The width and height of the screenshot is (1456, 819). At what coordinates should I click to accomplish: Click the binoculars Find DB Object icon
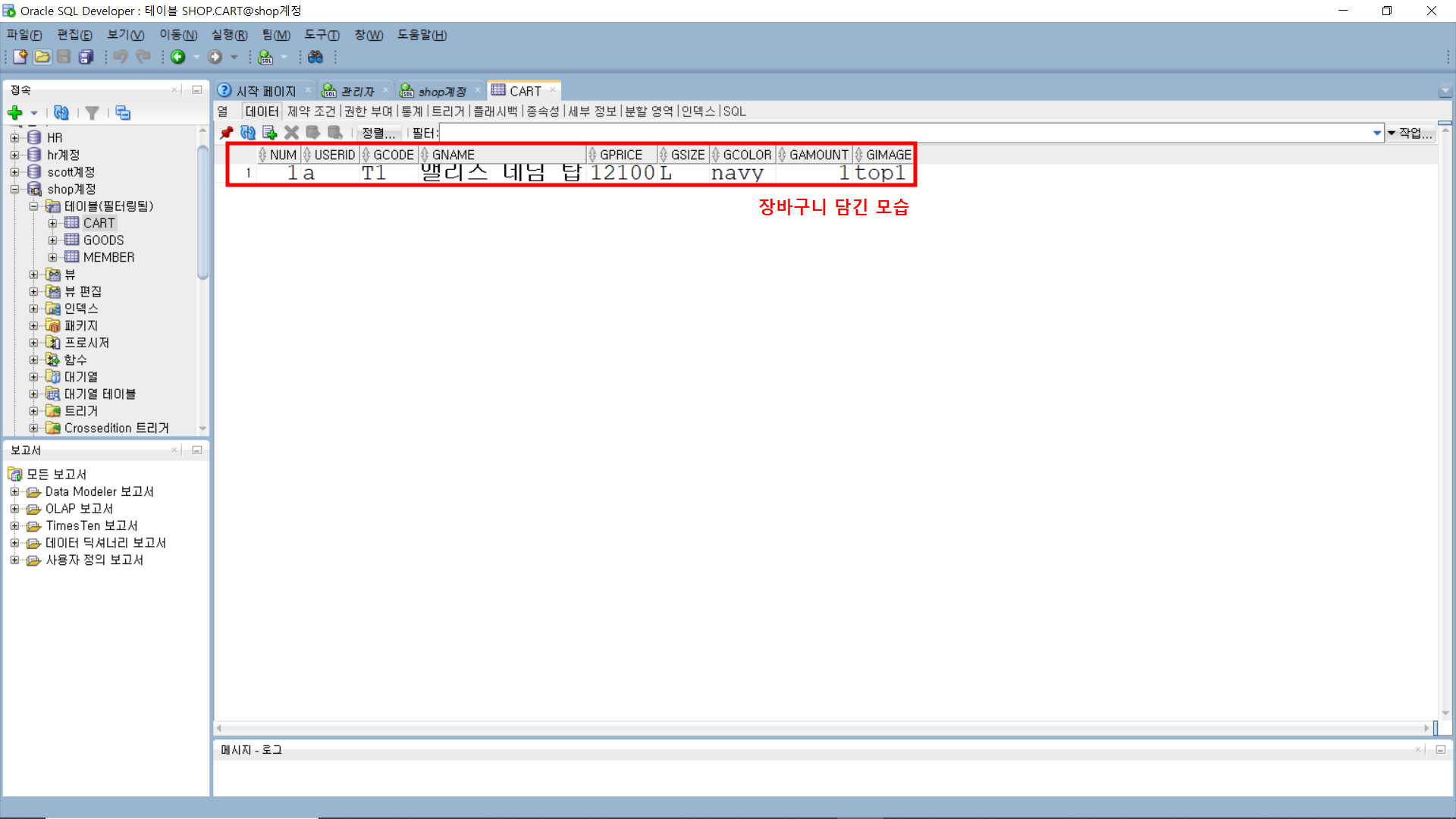pos(315,57)
